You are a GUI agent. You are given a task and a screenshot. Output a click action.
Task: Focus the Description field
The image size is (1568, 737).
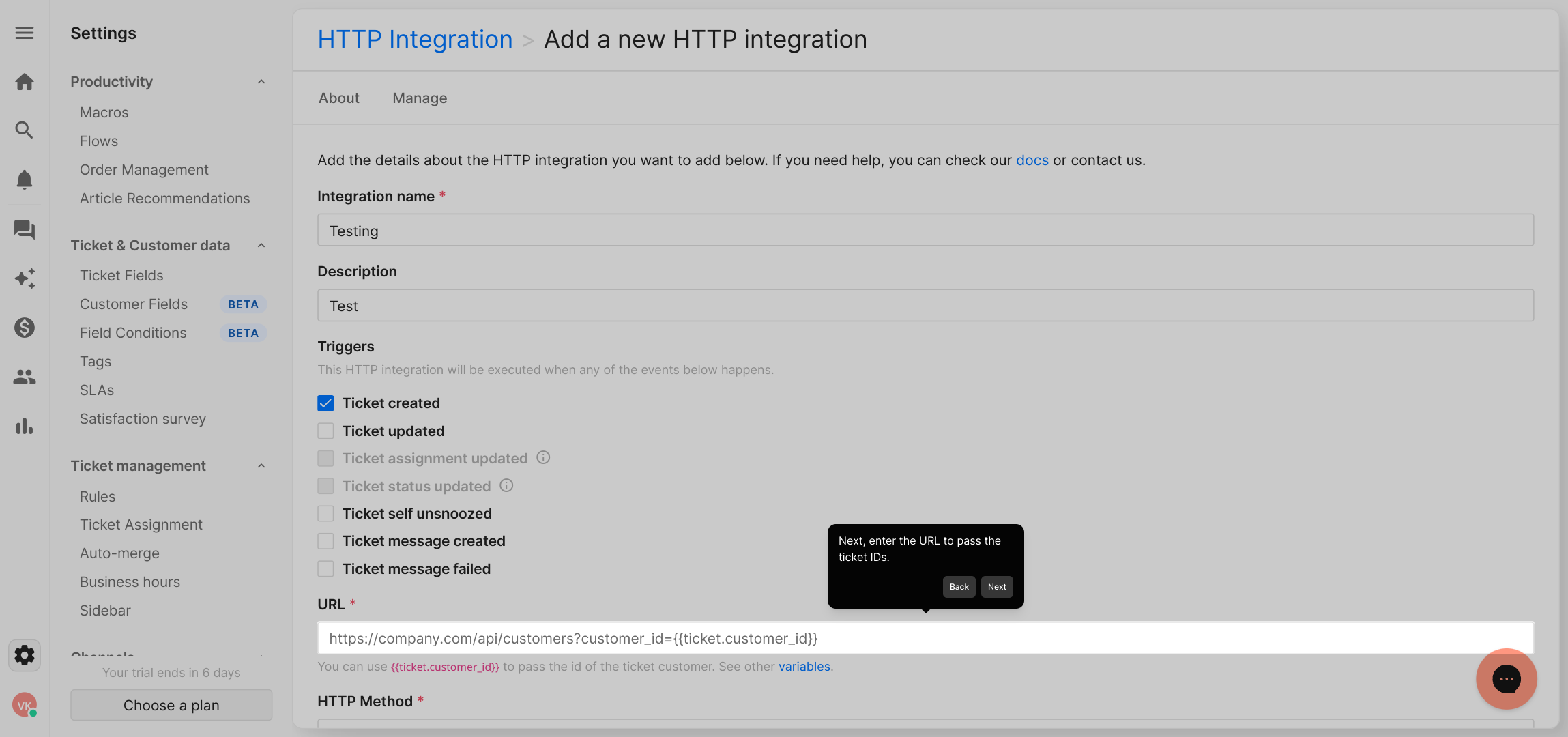(x=925, y=306)
